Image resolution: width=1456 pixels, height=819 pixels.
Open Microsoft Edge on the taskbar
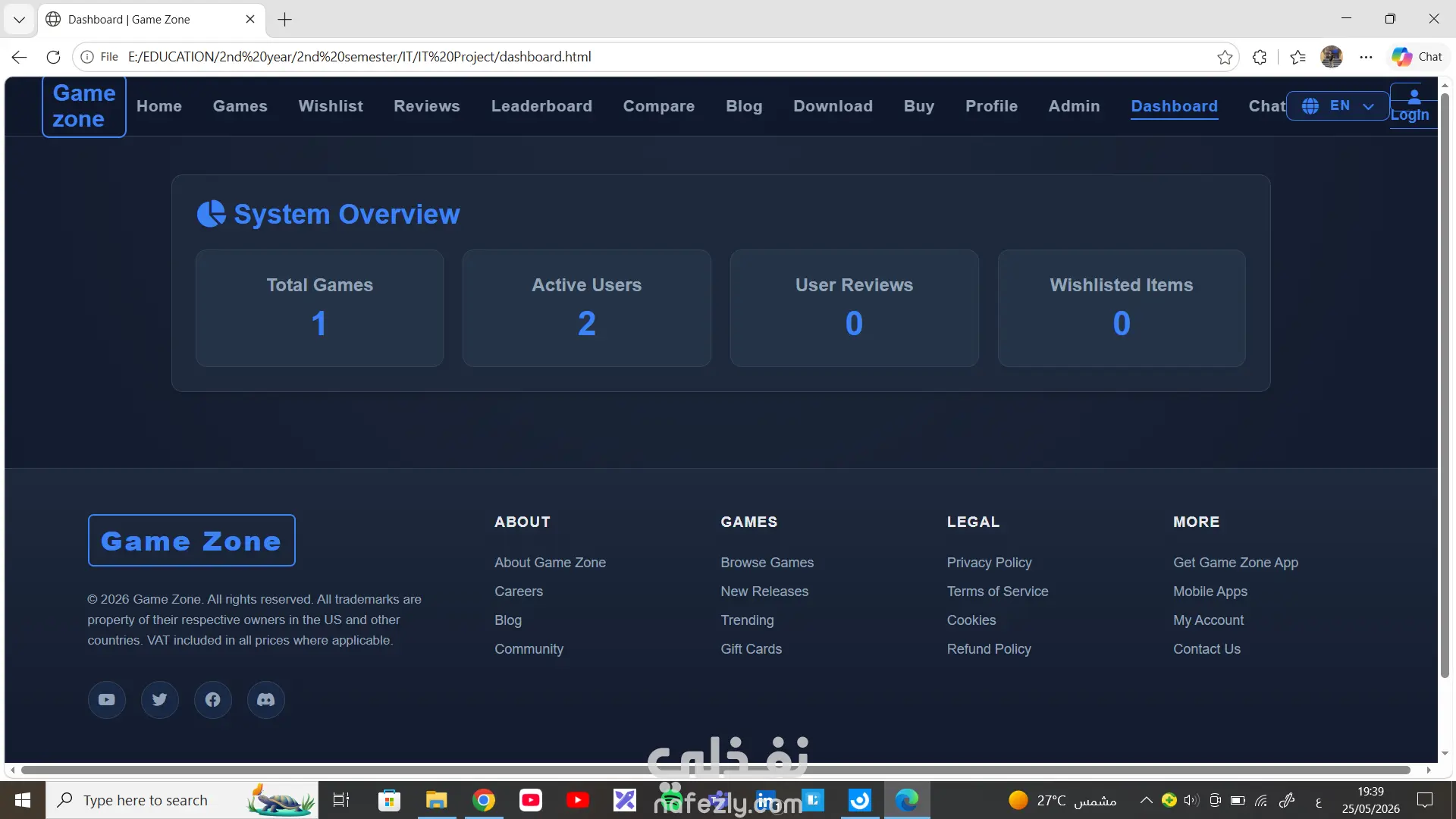click(x=907, y=800)
